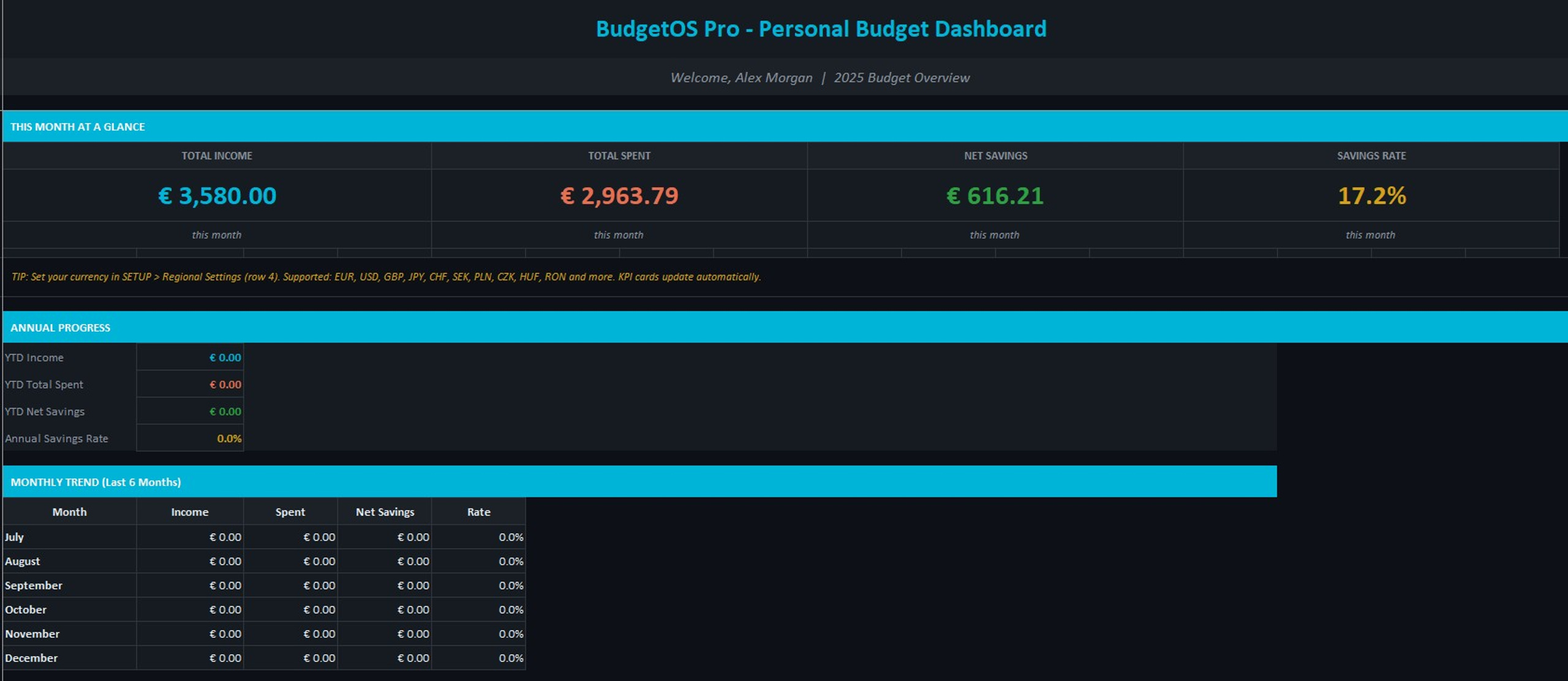Viewport: 1568px width, 681px height.
Task: Select the August Spent cell
Action: [x=290, y=561]
